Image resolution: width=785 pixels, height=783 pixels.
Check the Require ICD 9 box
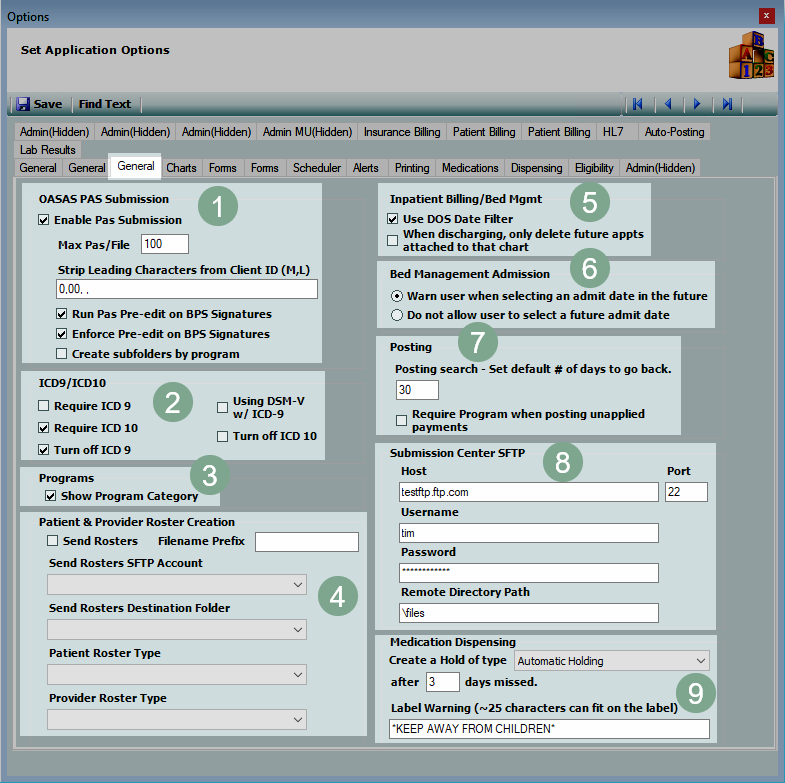pos(44,406)
